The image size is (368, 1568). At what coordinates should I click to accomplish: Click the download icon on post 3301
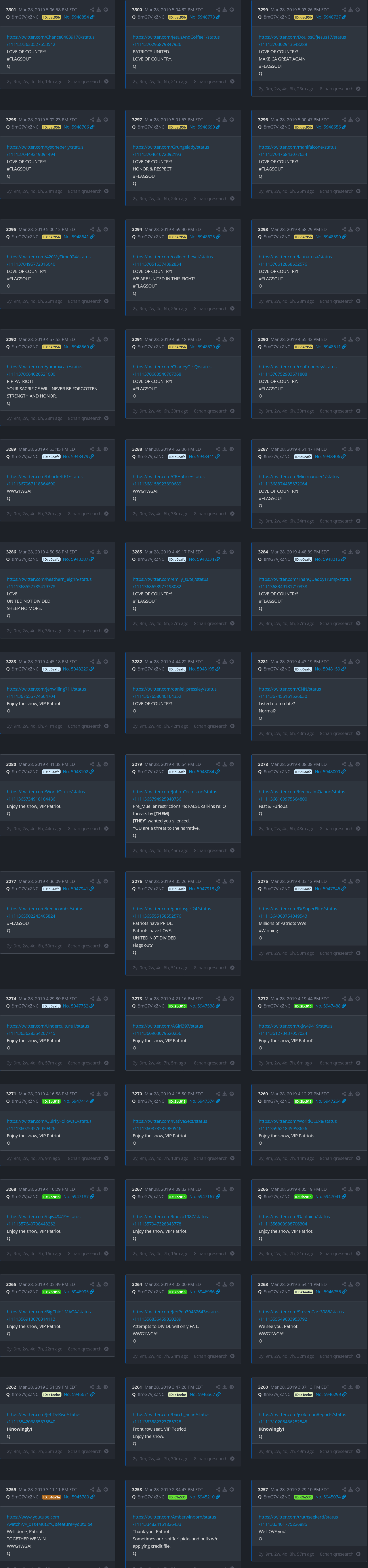click(99, 10)
